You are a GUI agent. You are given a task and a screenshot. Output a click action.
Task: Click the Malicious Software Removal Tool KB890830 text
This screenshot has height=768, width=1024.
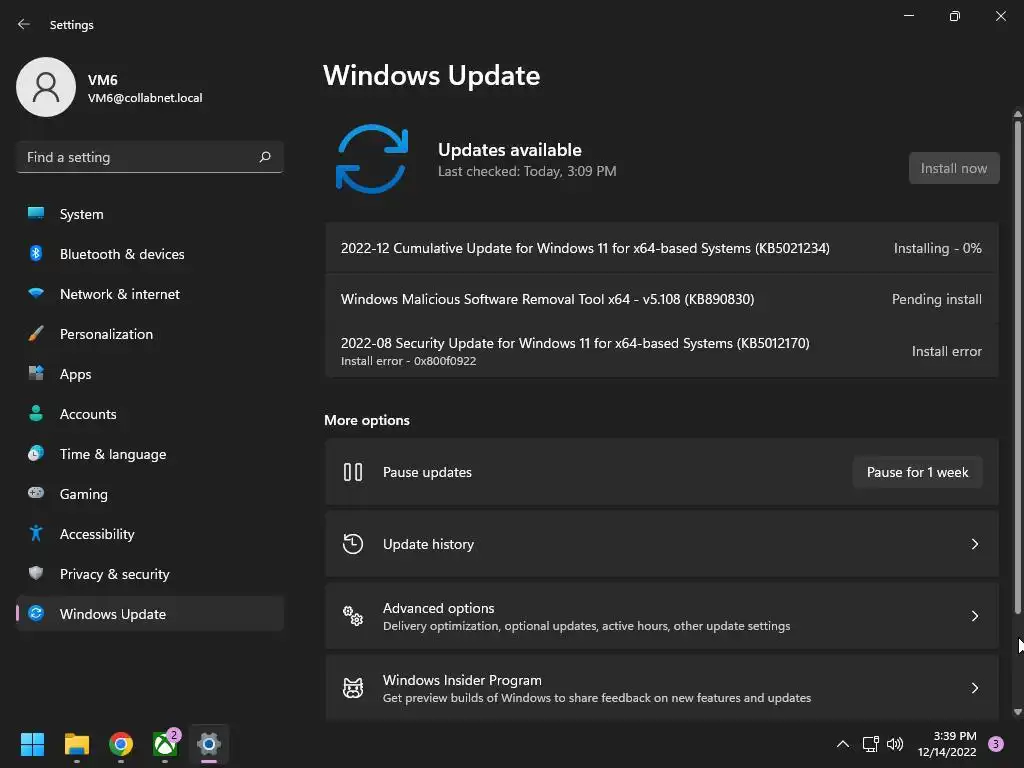tap(547, 299)
